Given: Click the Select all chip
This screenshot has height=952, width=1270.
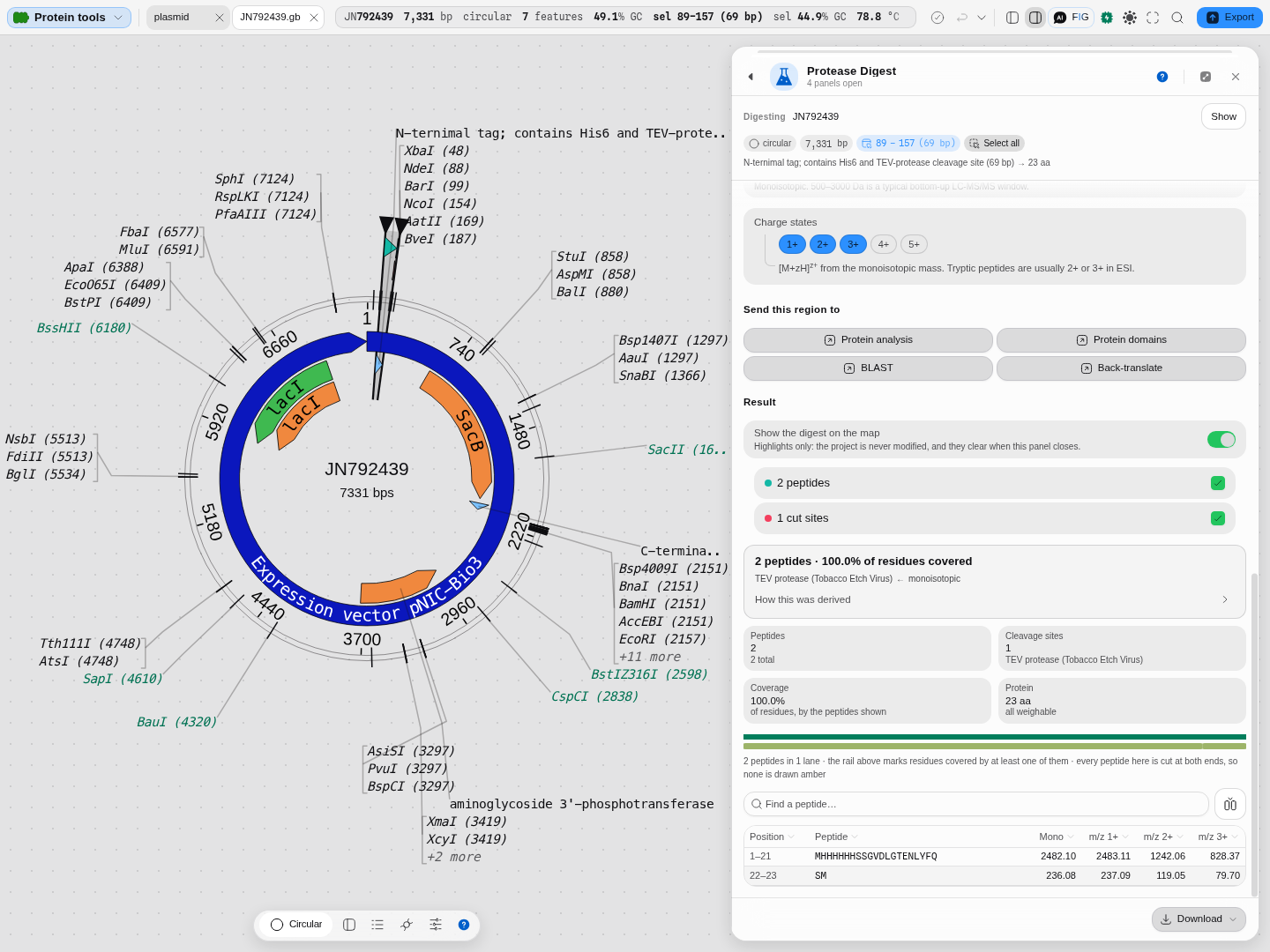Looking at the screenshot, I should 994,144.
